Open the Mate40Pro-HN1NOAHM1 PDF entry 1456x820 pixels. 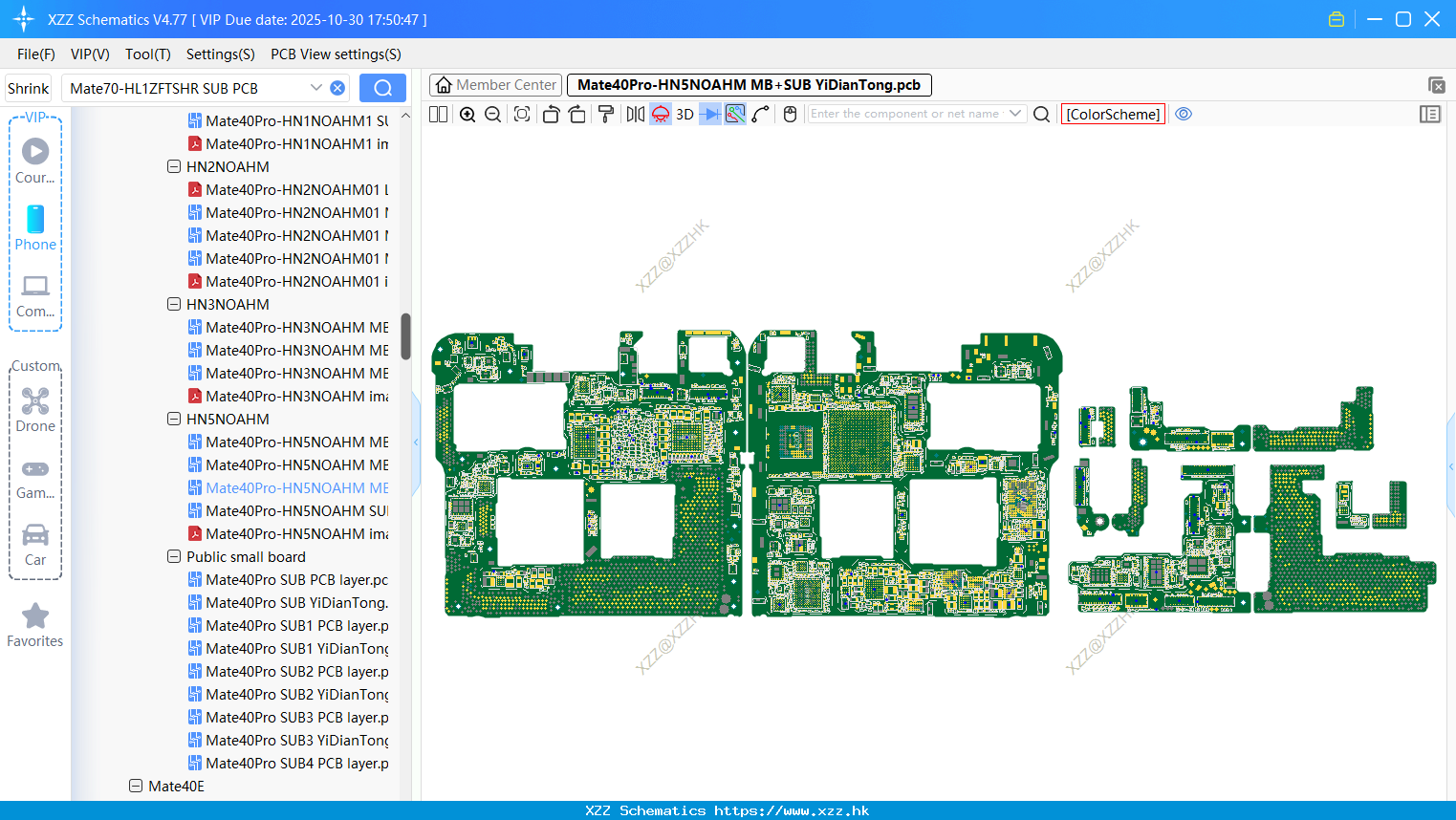click(288, 143)
